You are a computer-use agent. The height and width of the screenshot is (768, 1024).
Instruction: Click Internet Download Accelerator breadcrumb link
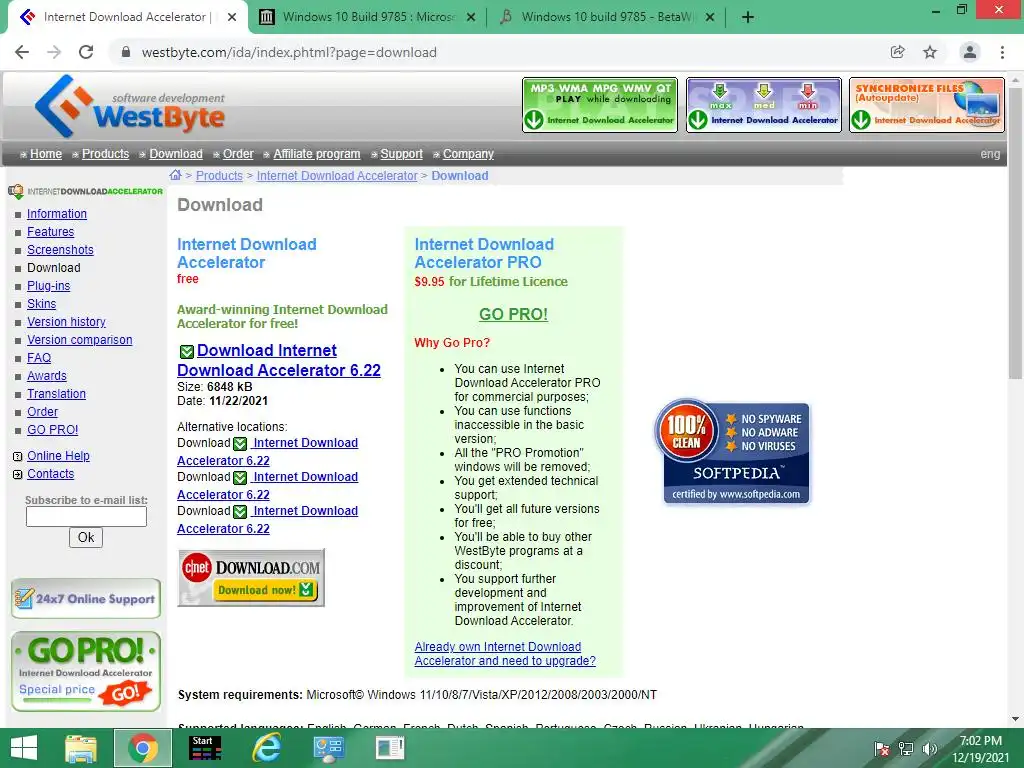click(337, 176)
